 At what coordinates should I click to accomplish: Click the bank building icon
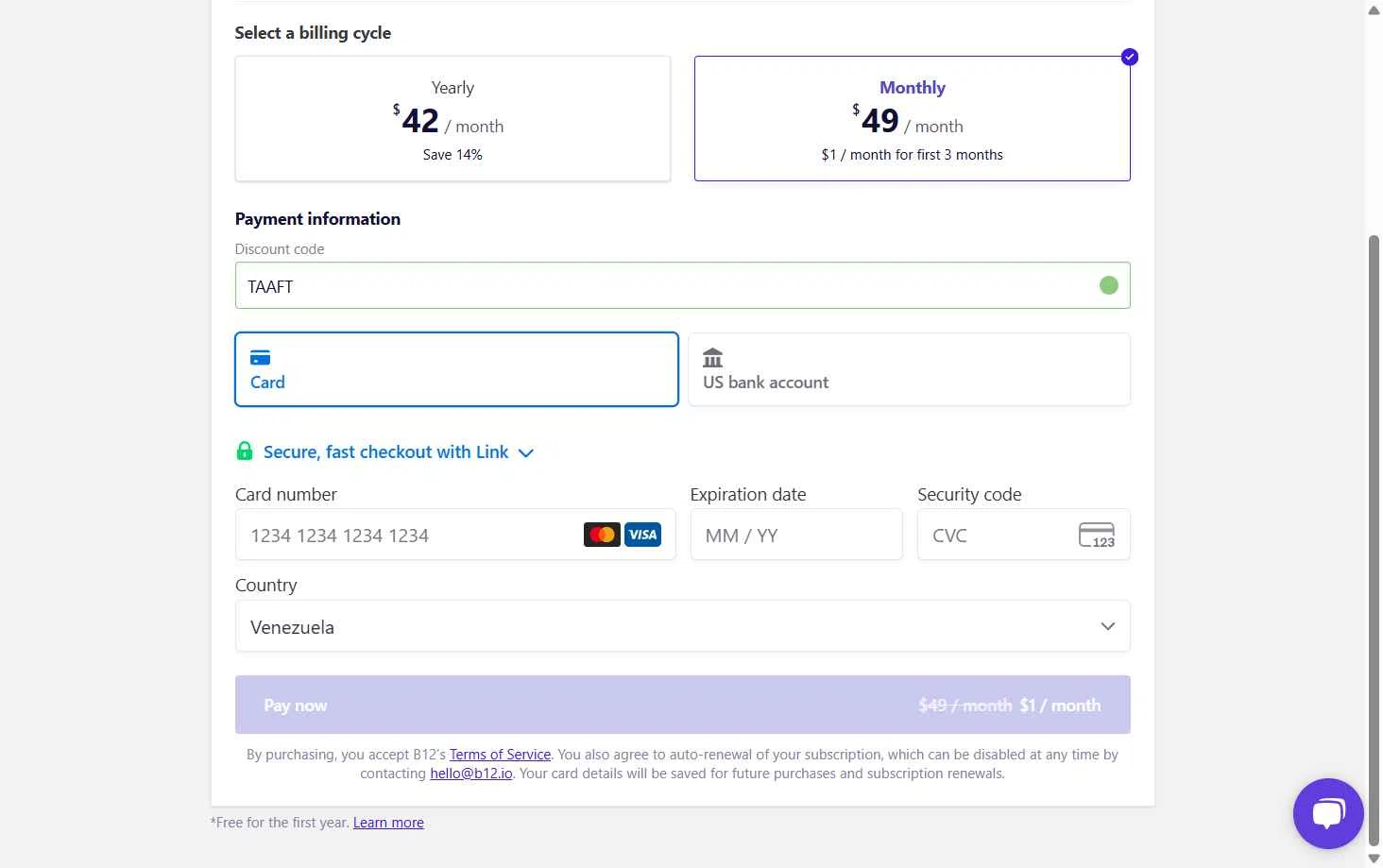click(713, 358)
